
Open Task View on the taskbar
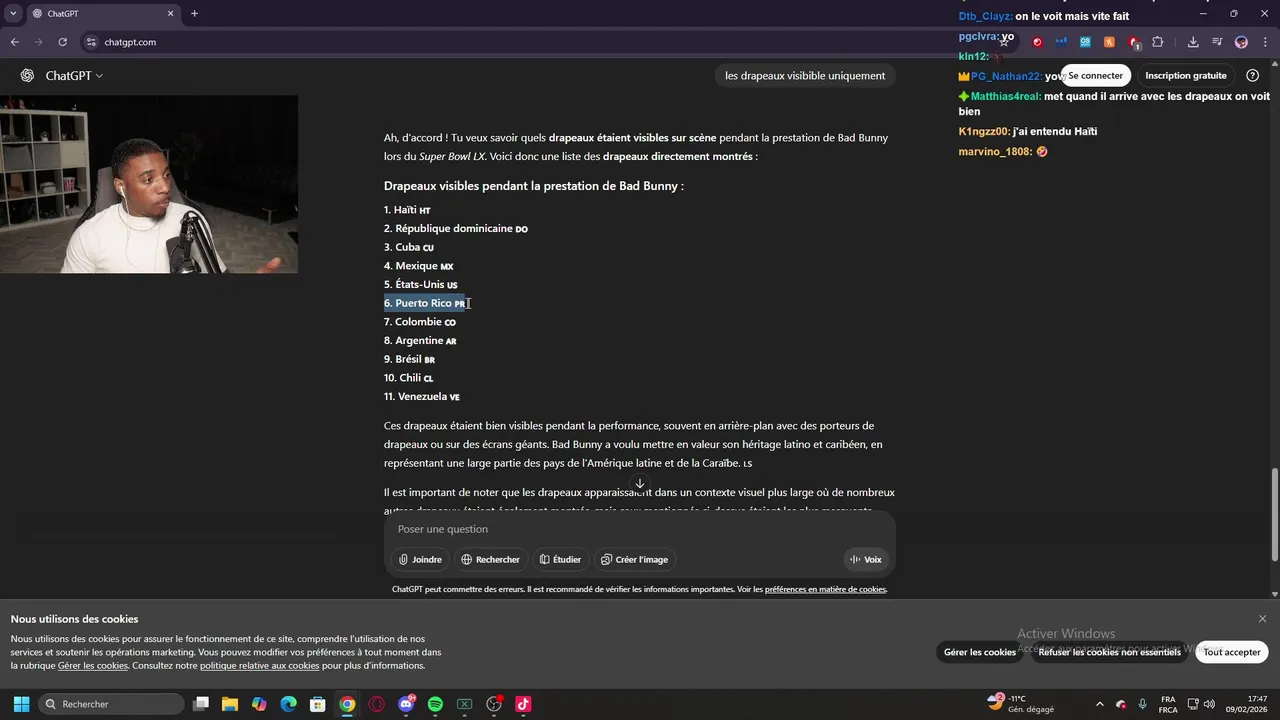coord(201,704)
